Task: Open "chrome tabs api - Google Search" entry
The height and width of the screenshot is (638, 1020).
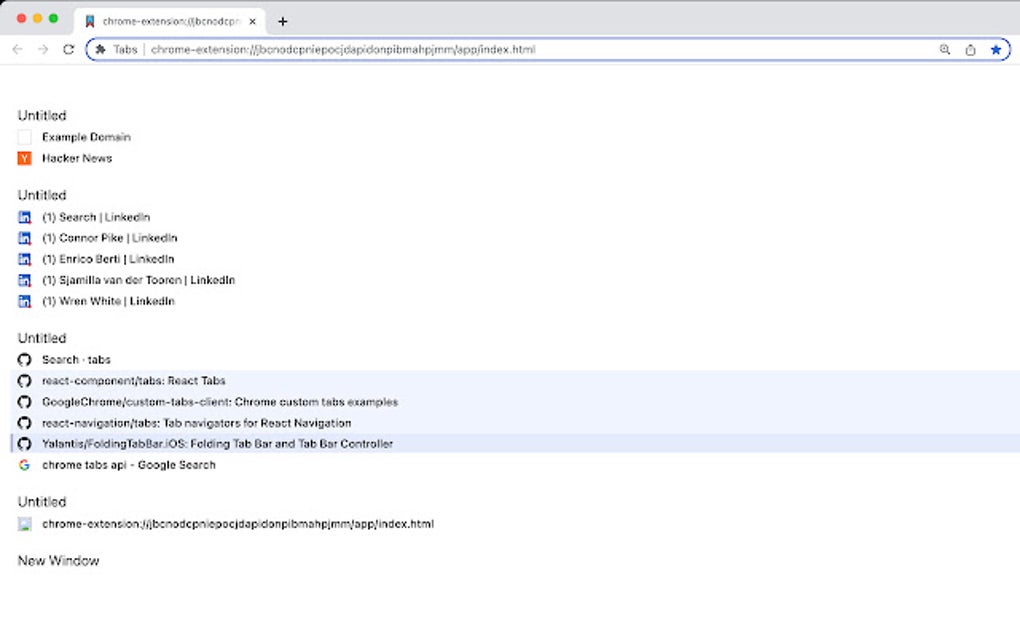Action: 129,465
